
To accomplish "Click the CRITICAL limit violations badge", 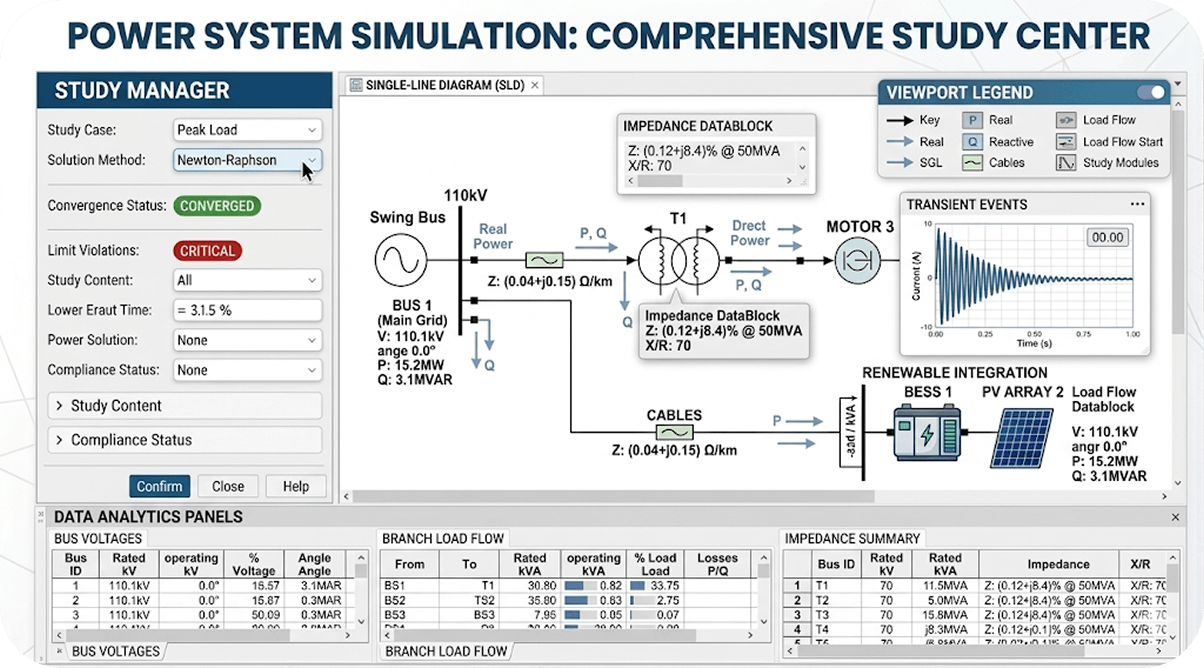I will click(207, 251).
